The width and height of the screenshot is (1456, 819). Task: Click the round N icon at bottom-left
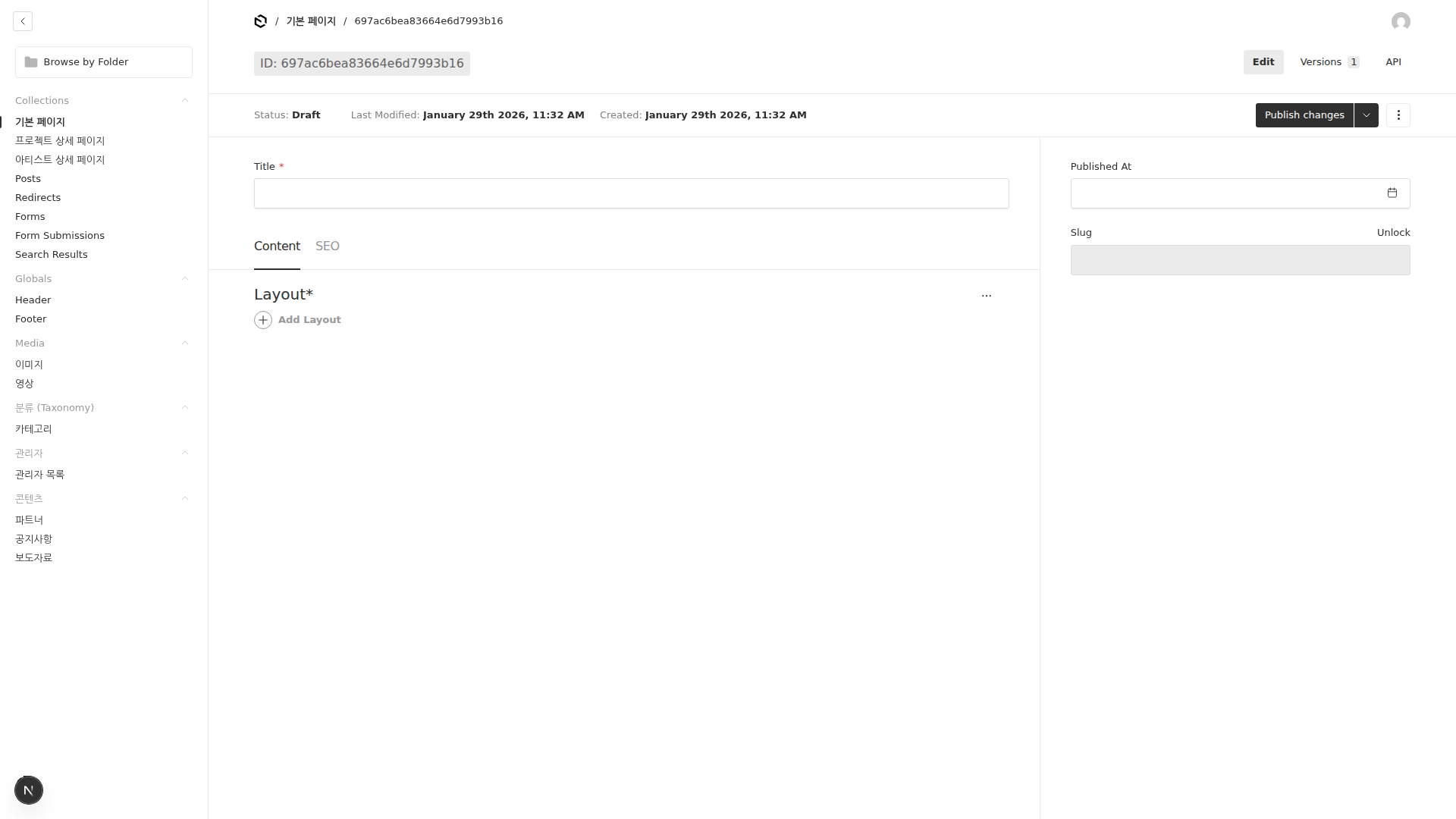coord(29,790)
